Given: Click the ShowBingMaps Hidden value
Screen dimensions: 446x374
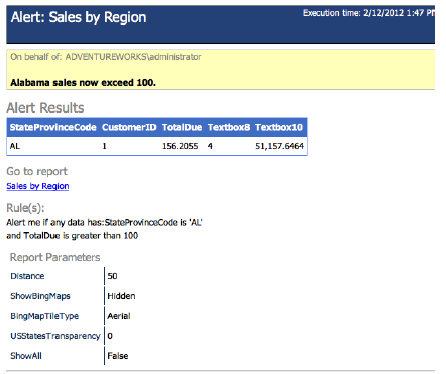Looking at the screenshot, I should click(121, 296).
